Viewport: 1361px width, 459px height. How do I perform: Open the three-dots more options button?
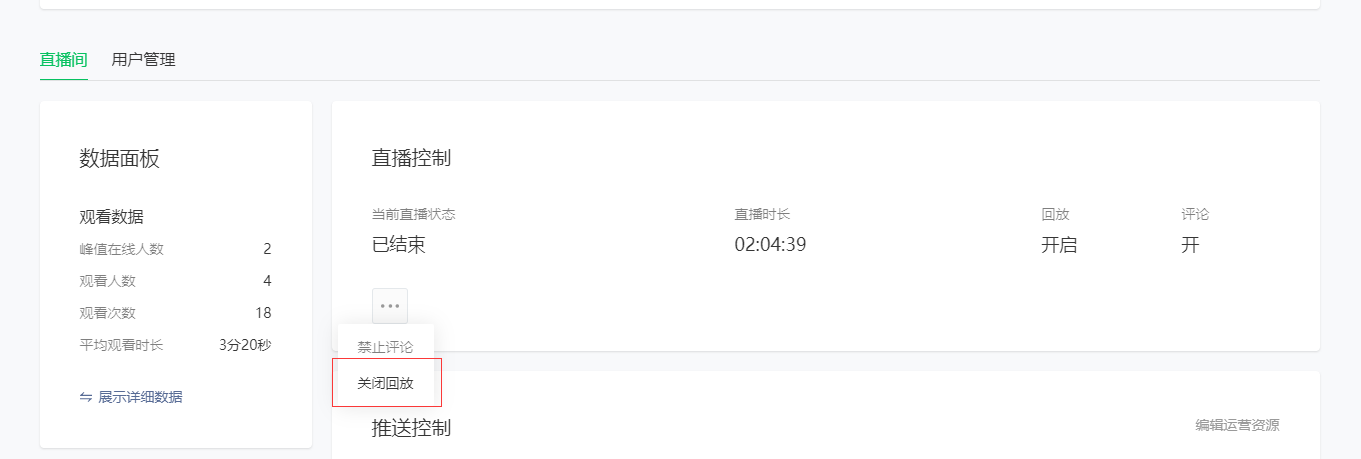coord(390,305)
